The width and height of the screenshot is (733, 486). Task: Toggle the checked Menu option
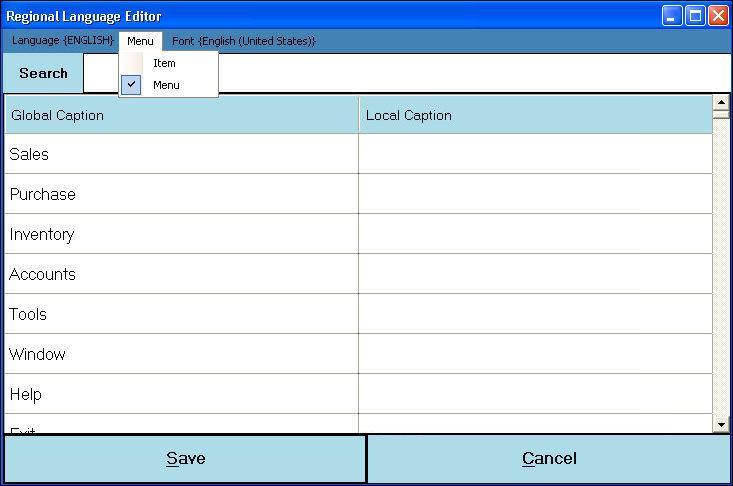click(x=166, y=85)
